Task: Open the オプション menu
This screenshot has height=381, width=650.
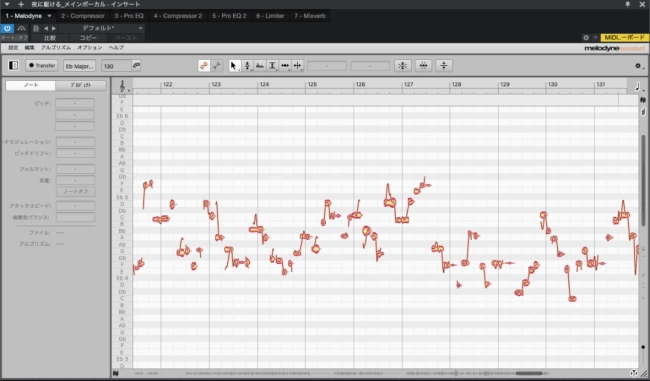Action: (90, 48)
